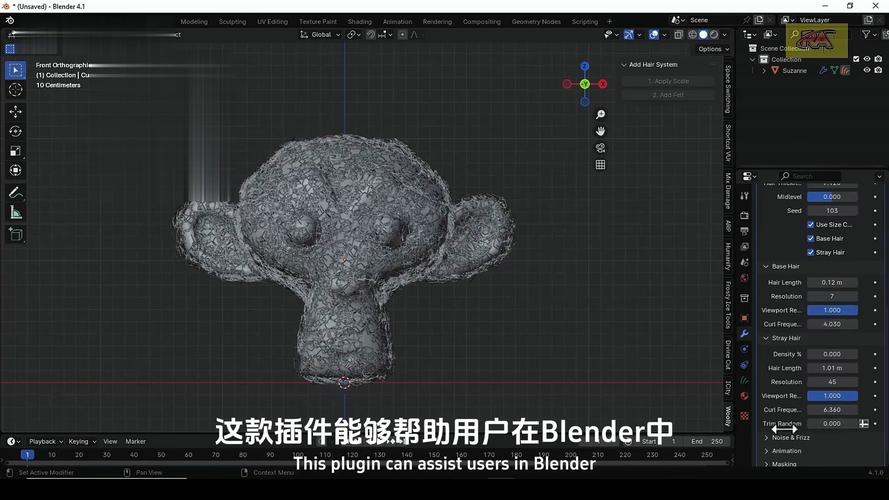Disable Collection render camera icon

tap(878, 59)
